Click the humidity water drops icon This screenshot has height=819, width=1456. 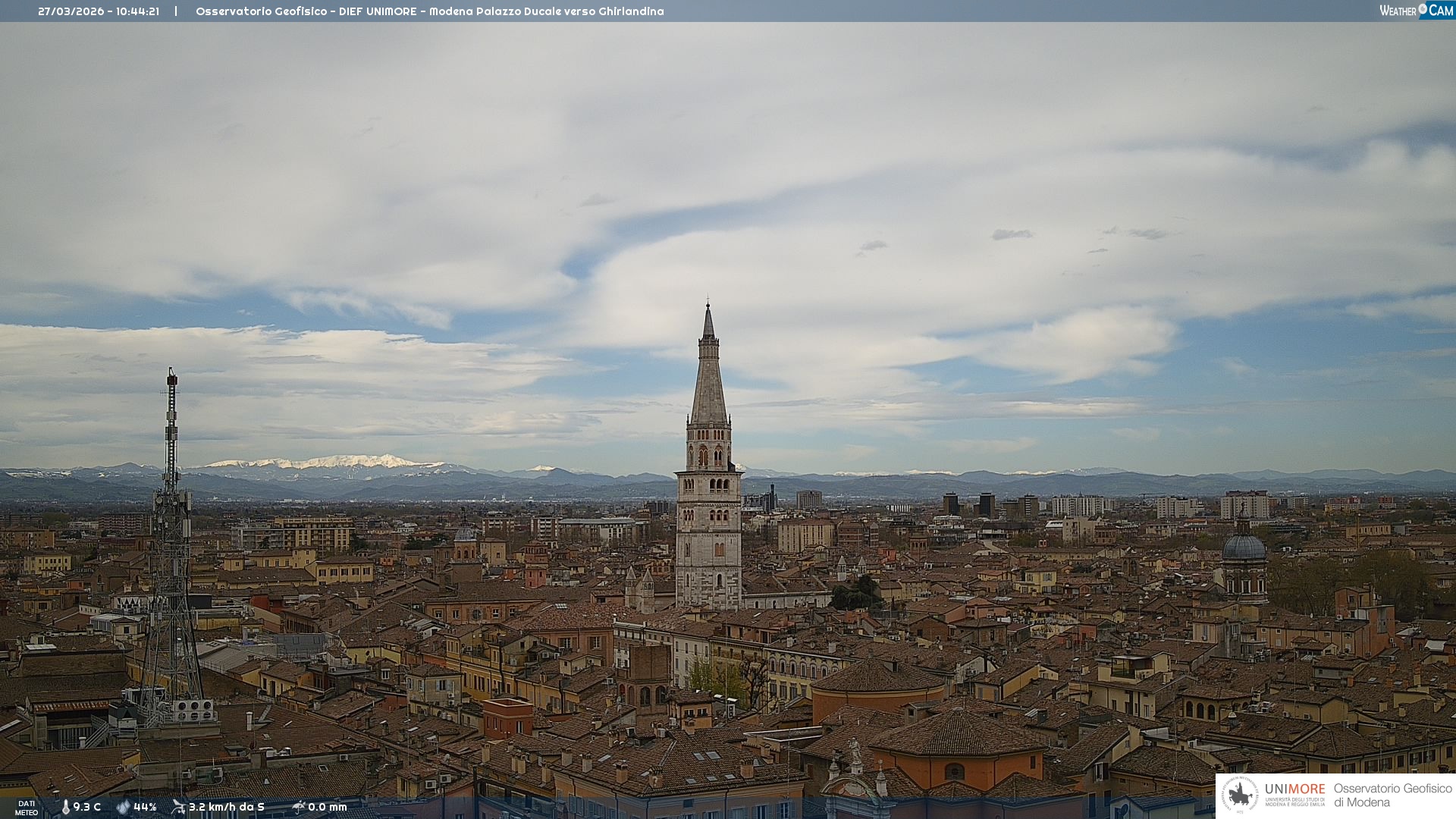(123, 807)
